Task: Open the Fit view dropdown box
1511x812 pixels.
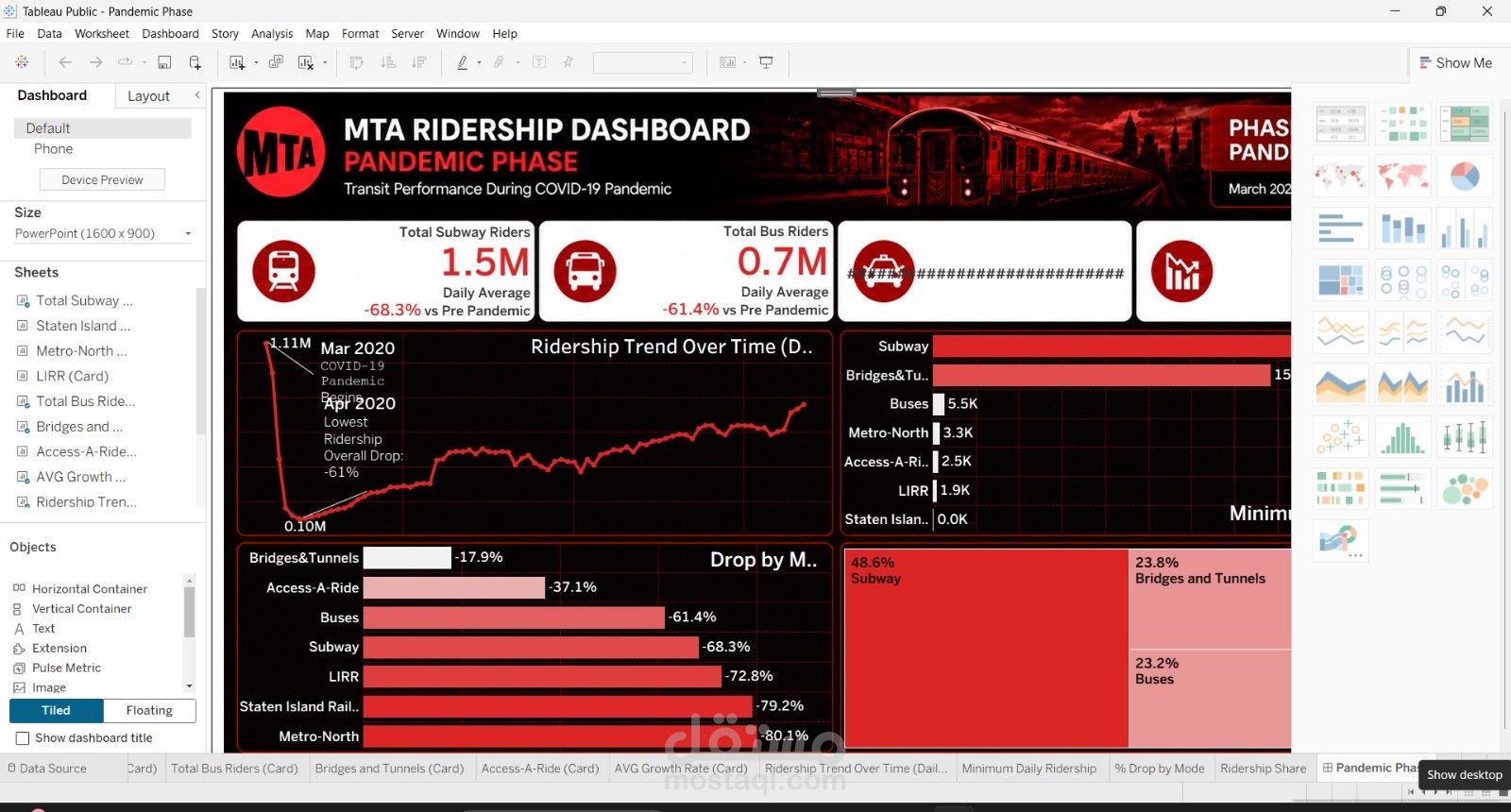Action: pos(643,63)
